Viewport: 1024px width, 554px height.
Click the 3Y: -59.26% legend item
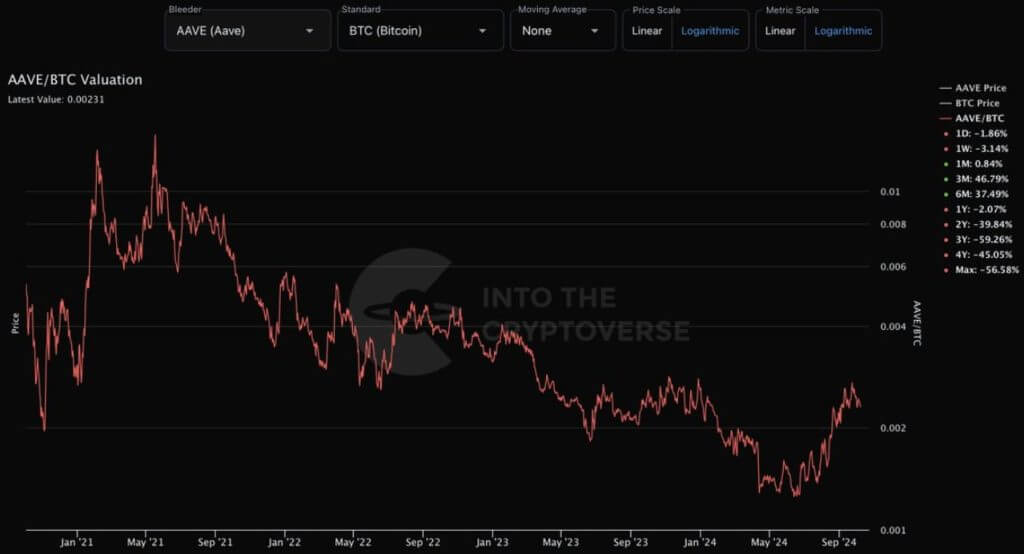978,240
